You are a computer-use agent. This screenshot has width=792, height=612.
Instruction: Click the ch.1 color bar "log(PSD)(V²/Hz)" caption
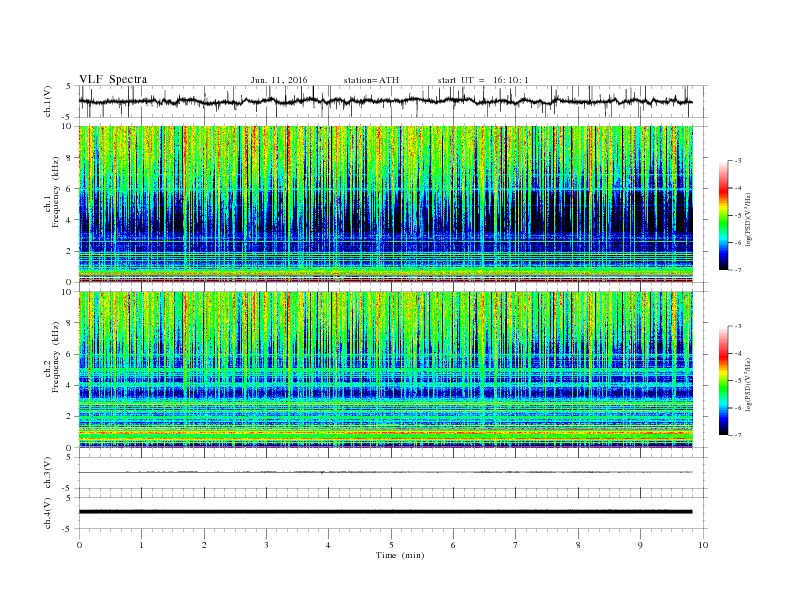coord(749,220)
